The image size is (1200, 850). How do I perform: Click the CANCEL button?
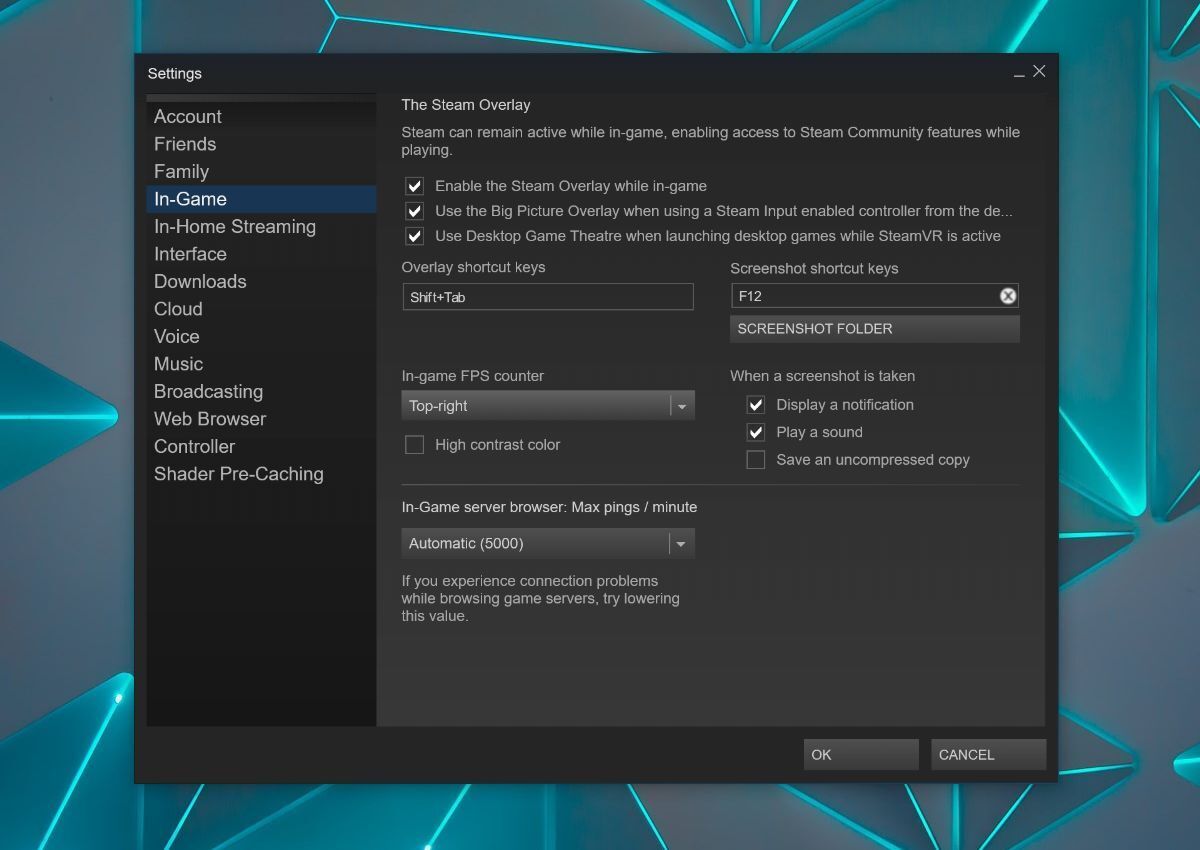(987, 755)
